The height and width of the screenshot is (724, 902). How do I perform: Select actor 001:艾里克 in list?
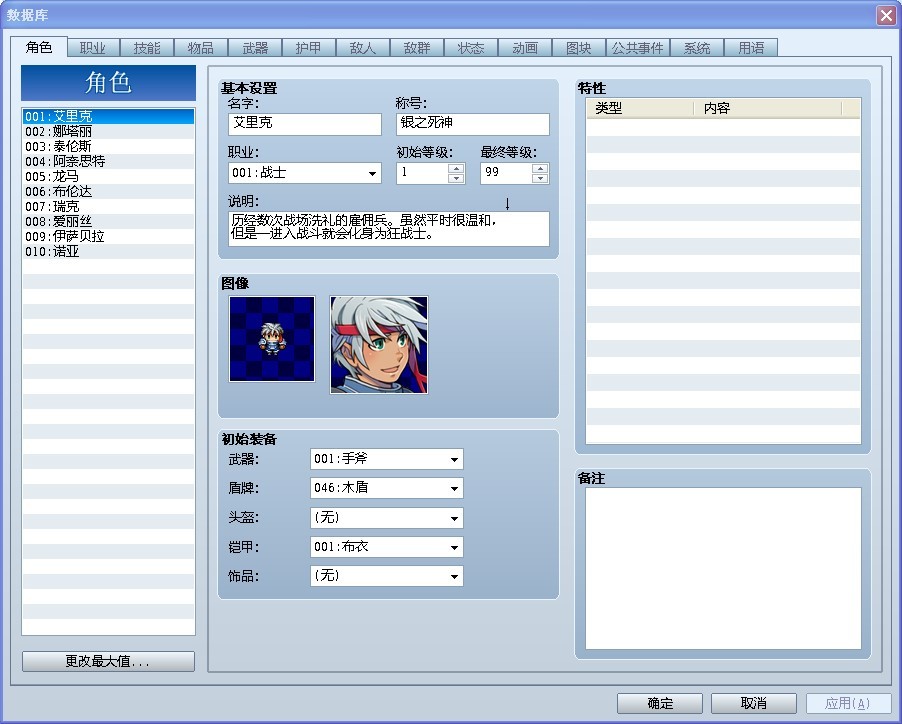pyautogui.click(x=109, y=116)
